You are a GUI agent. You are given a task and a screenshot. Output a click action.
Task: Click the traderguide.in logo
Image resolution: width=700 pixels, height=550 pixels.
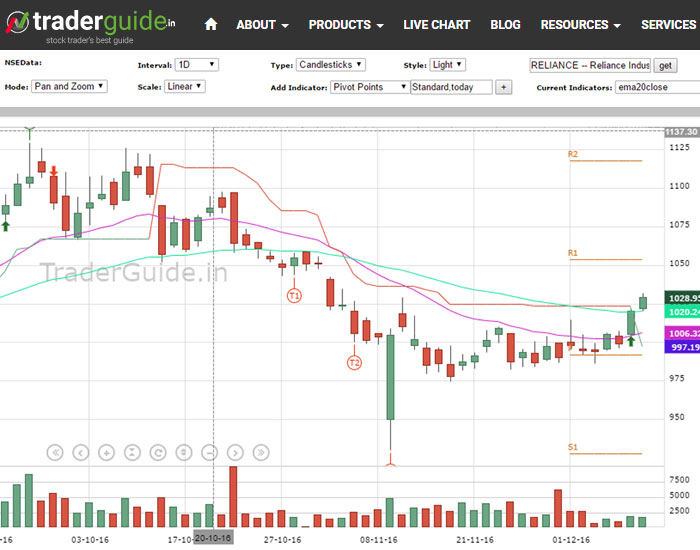(x=91, y=25)
